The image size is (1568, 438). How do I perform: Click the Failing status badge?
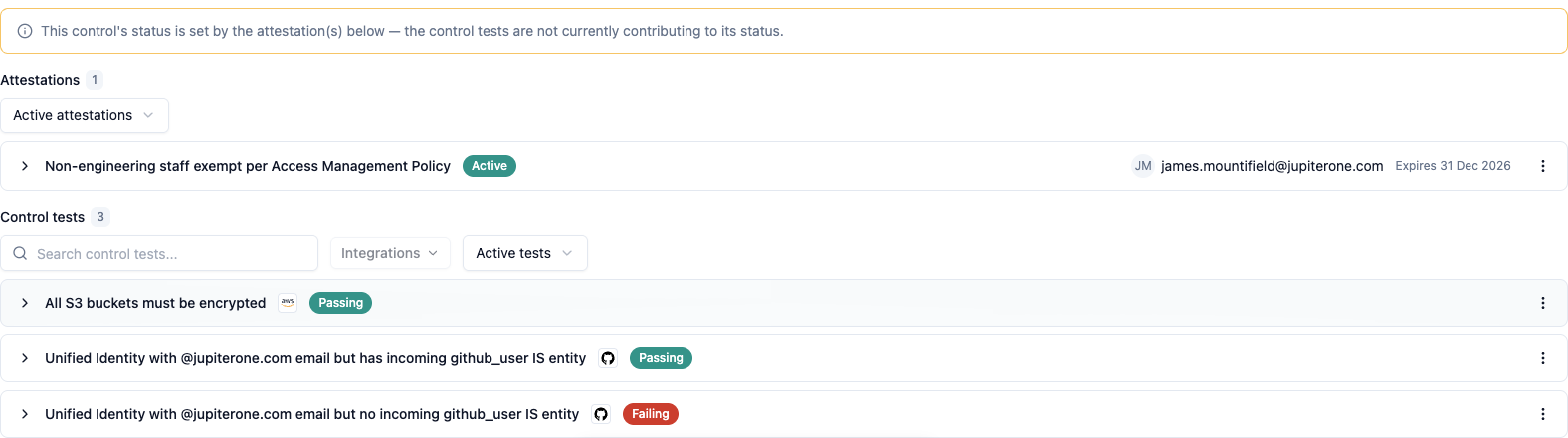[x=651, y=414]
